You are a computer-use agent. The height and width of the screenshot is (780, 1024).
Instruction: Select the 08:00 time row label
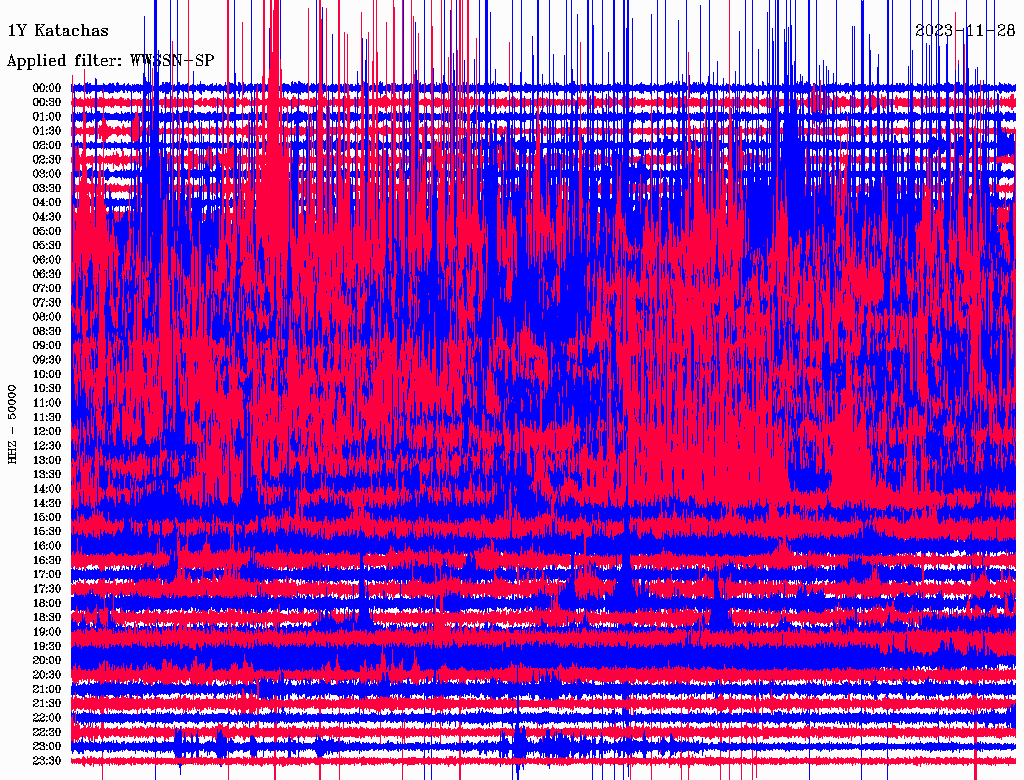point(47,317)
